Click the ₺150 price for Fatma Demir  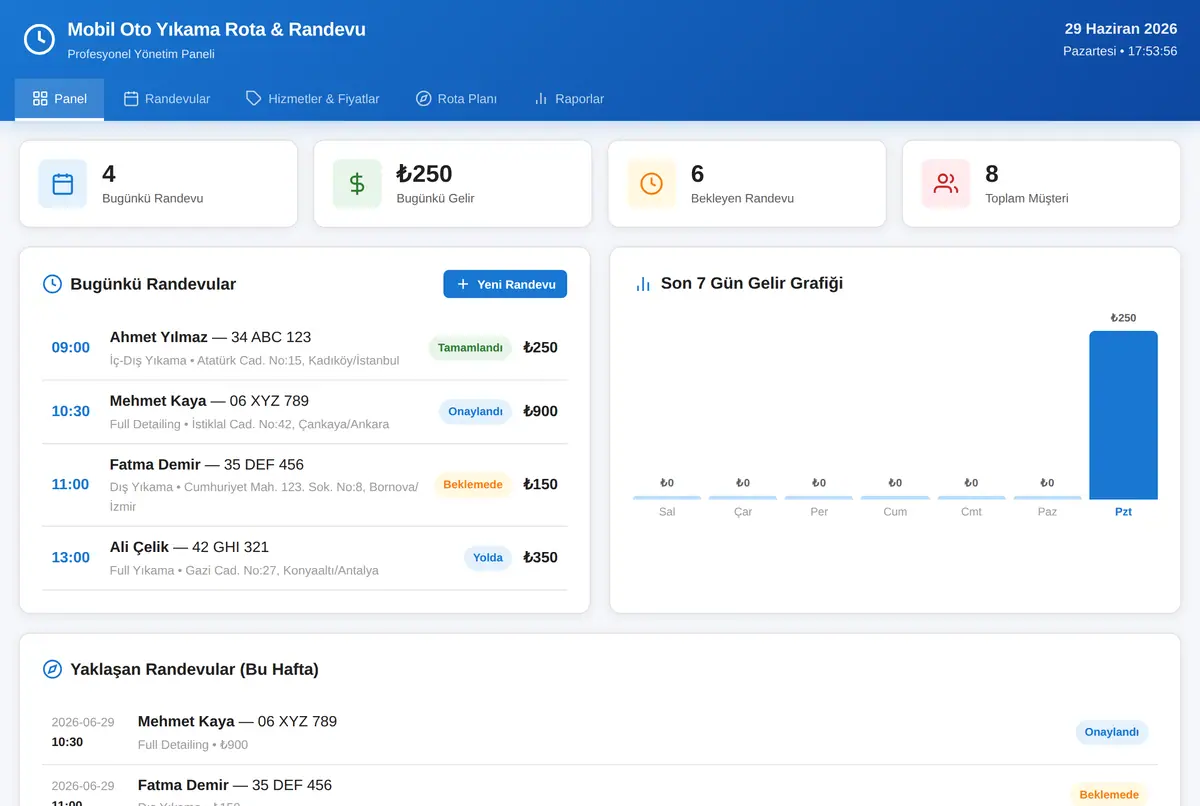(540, 484)
